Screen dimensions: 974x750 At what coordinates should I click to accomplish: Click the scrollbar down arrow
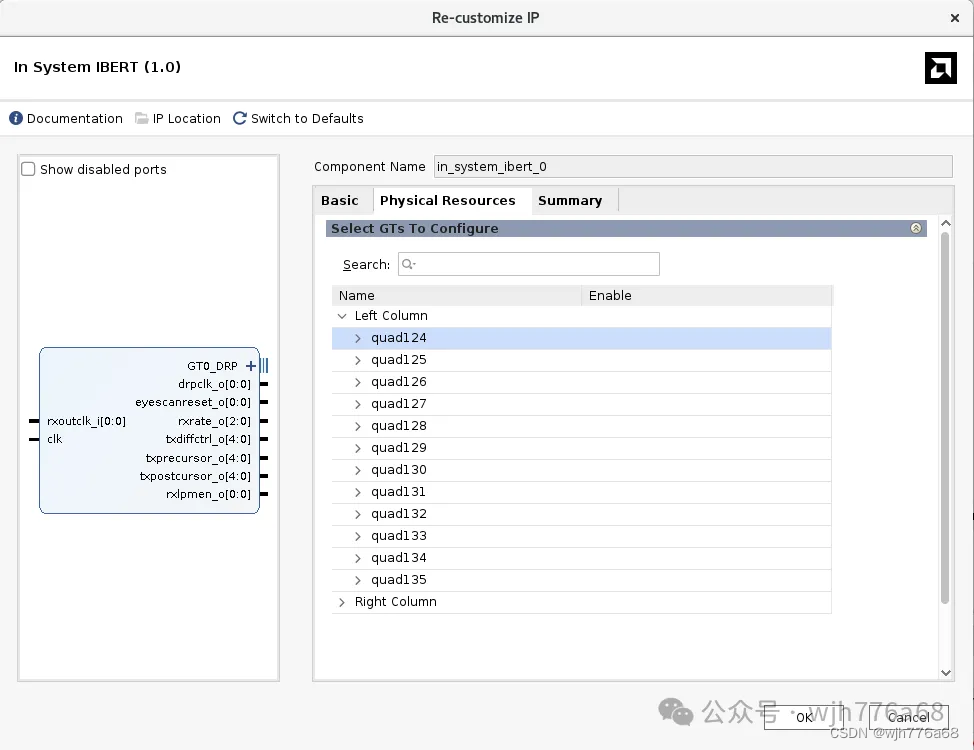point(945,672)
